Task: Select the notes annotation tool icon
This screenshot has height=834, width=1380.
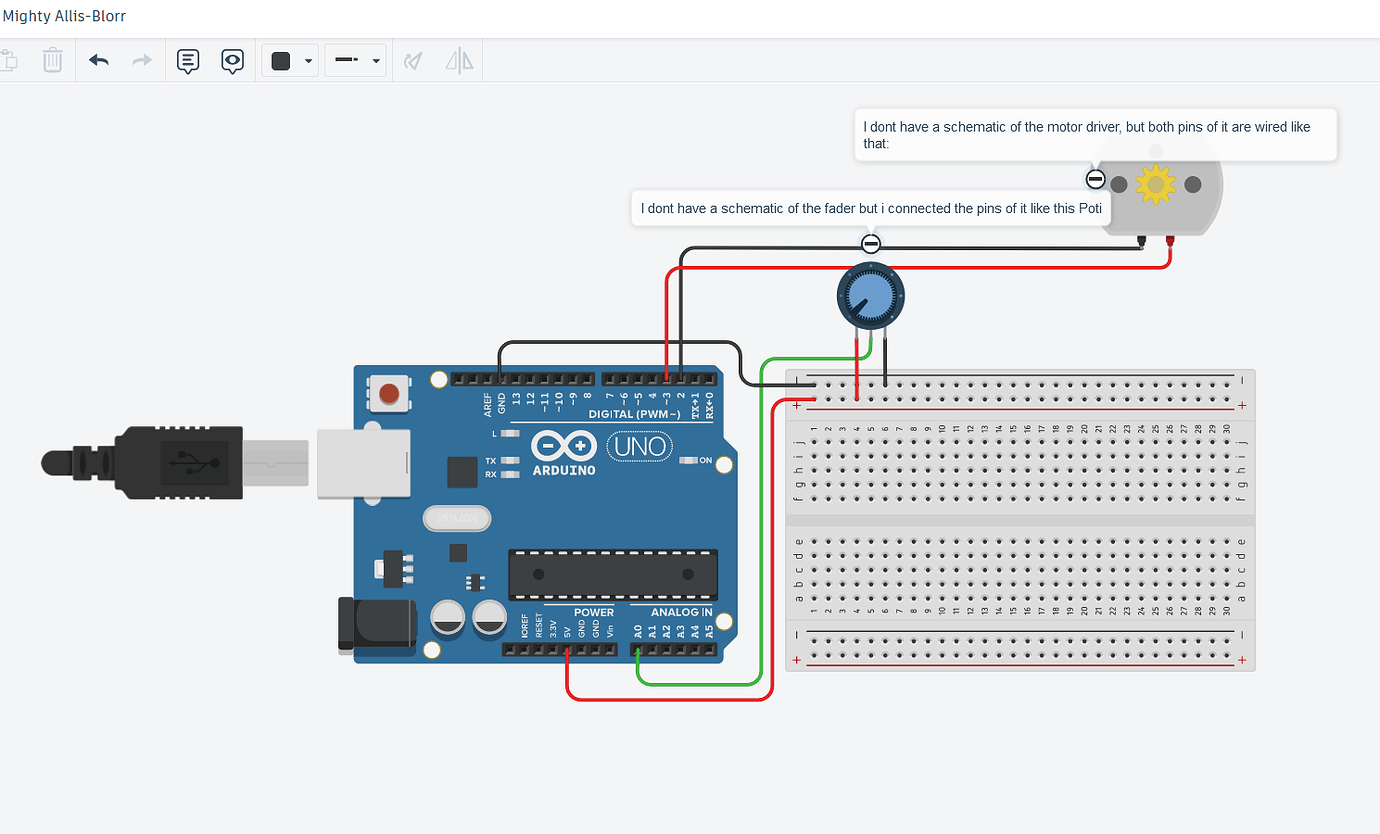Action: point(187,61)
